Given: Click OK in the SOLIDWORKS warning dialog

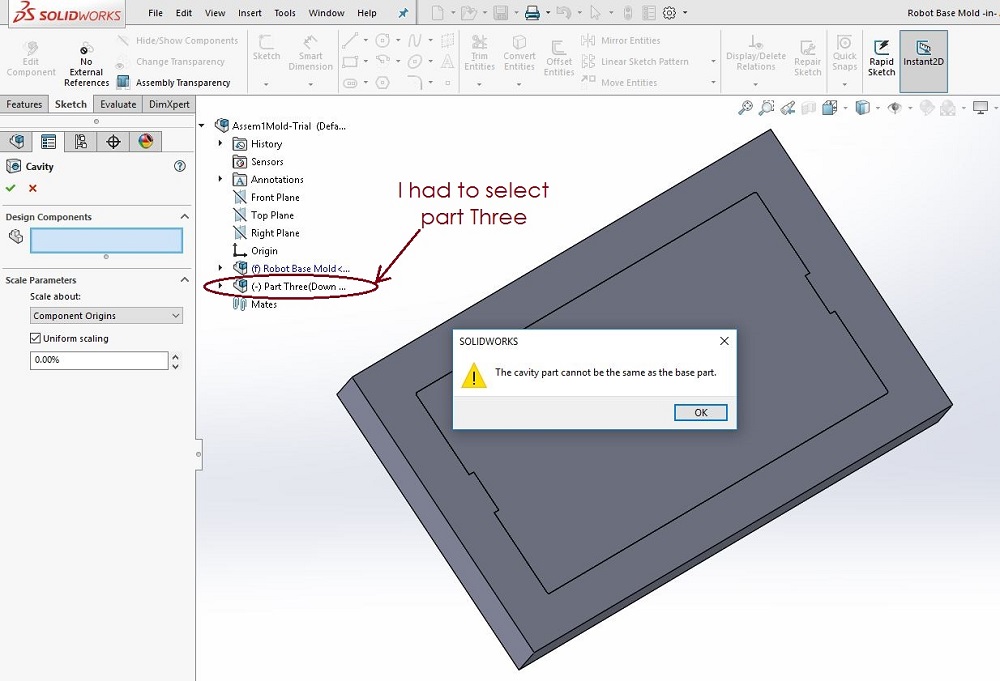Looking at the screenshot, I should [700, 413].
